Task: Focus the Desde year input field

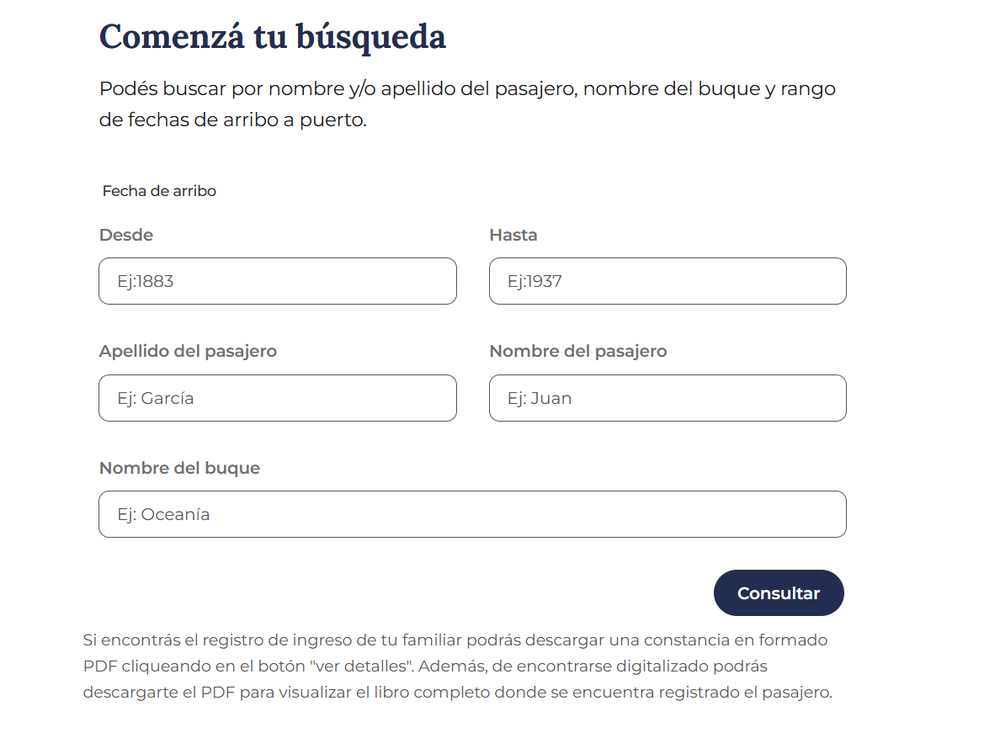Action: coord(277,281)
